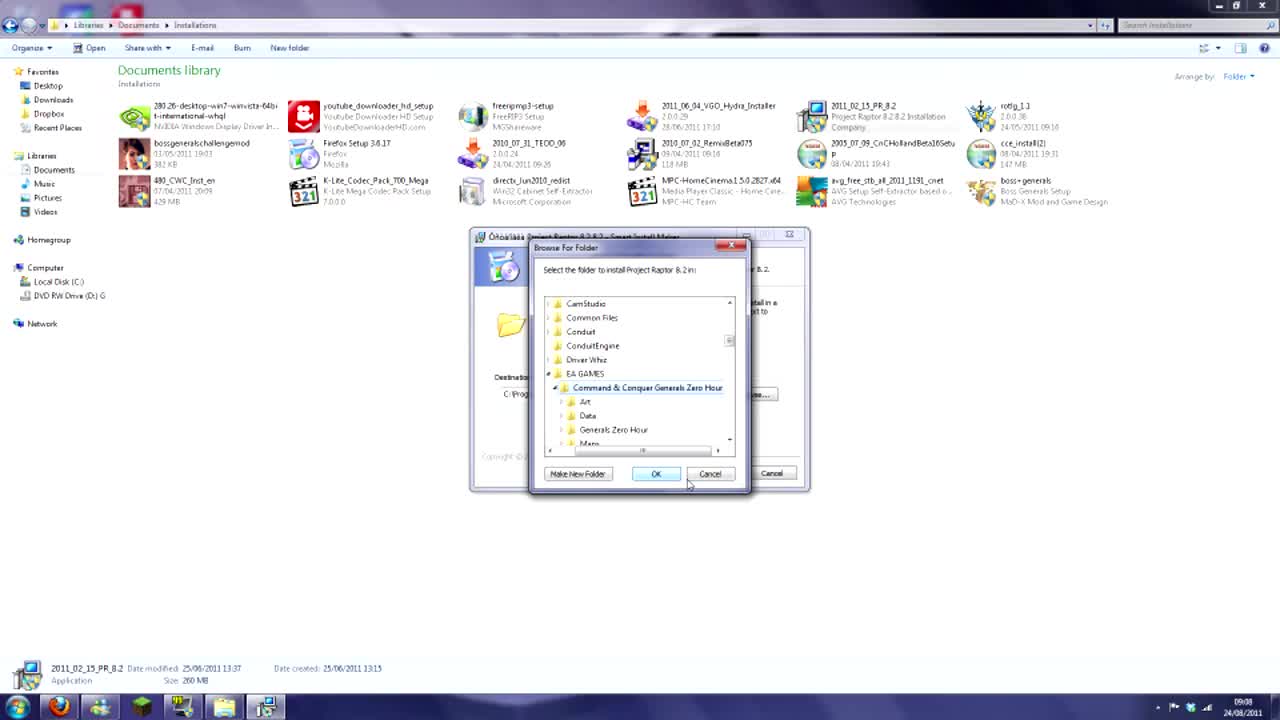1280x720 pixels.
Task: Select rotfg_1.1 file icon
Action: tap(981, 117)
